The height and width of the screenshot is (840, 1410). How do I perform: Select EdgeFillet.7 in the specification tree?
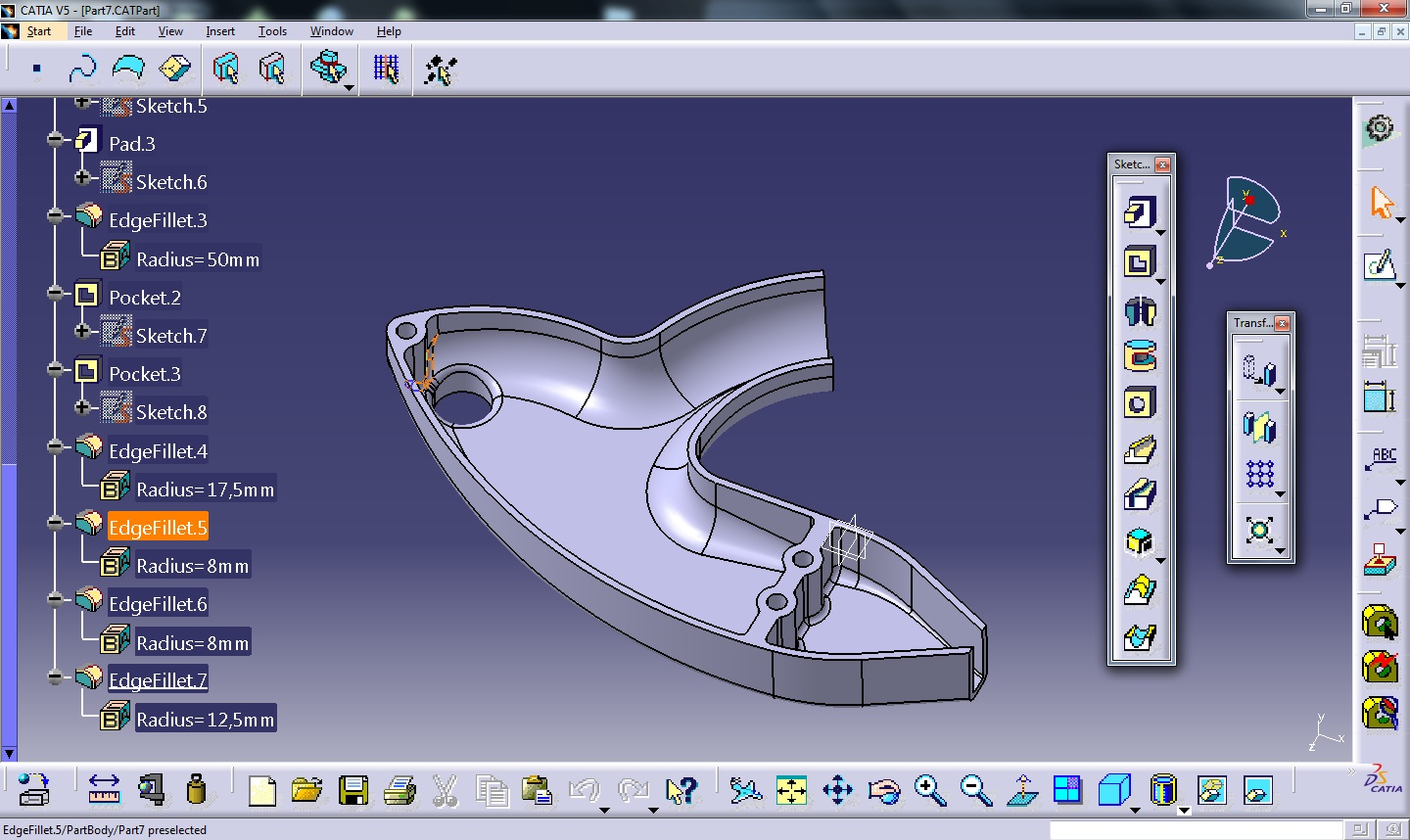point(158,680)
